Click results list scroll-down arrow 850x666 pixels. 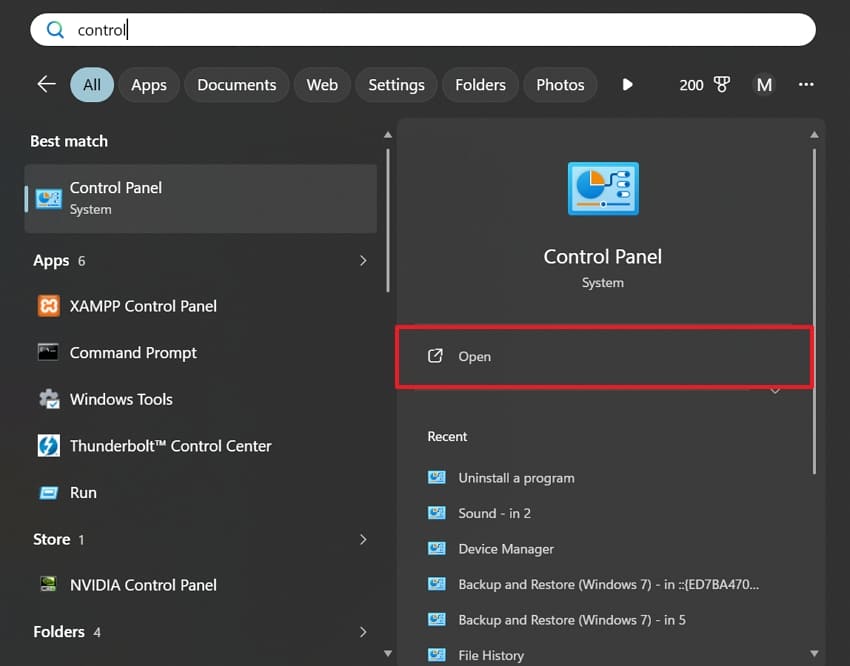(388, 653)
